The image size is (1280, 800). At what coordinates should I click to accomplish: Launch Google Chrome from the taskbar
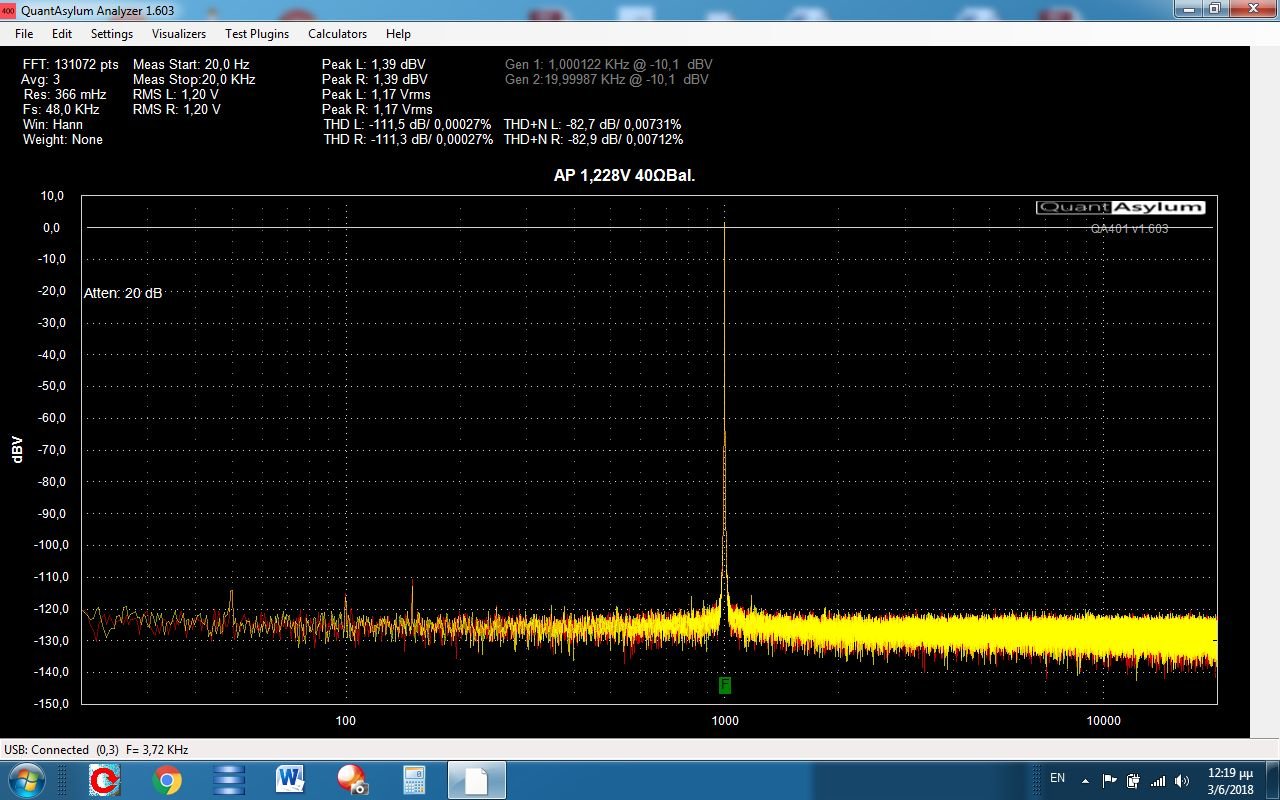click(167, 779)
